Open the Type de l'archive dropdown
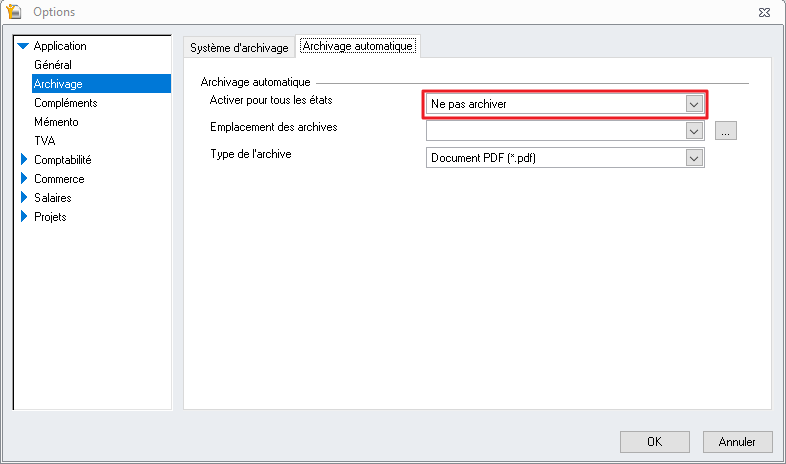The image size is (786, 464). (694, 158)
